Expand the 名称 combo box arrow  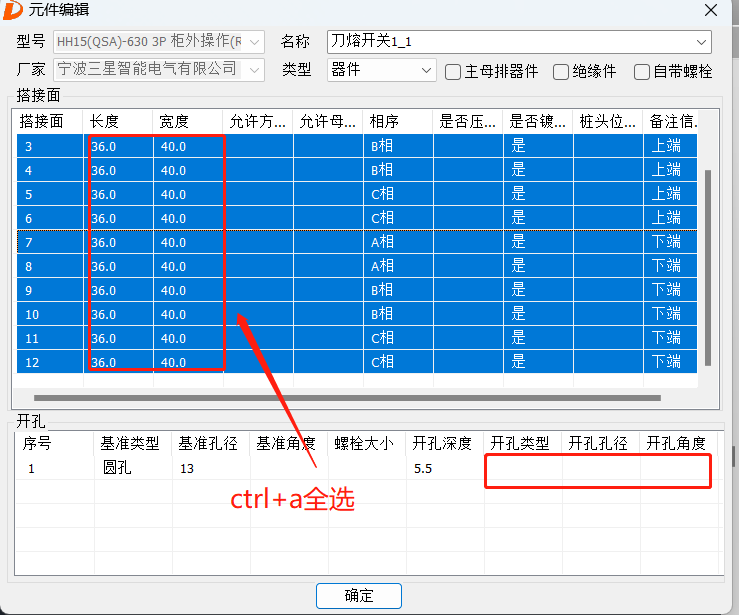(x=701, y=42)
